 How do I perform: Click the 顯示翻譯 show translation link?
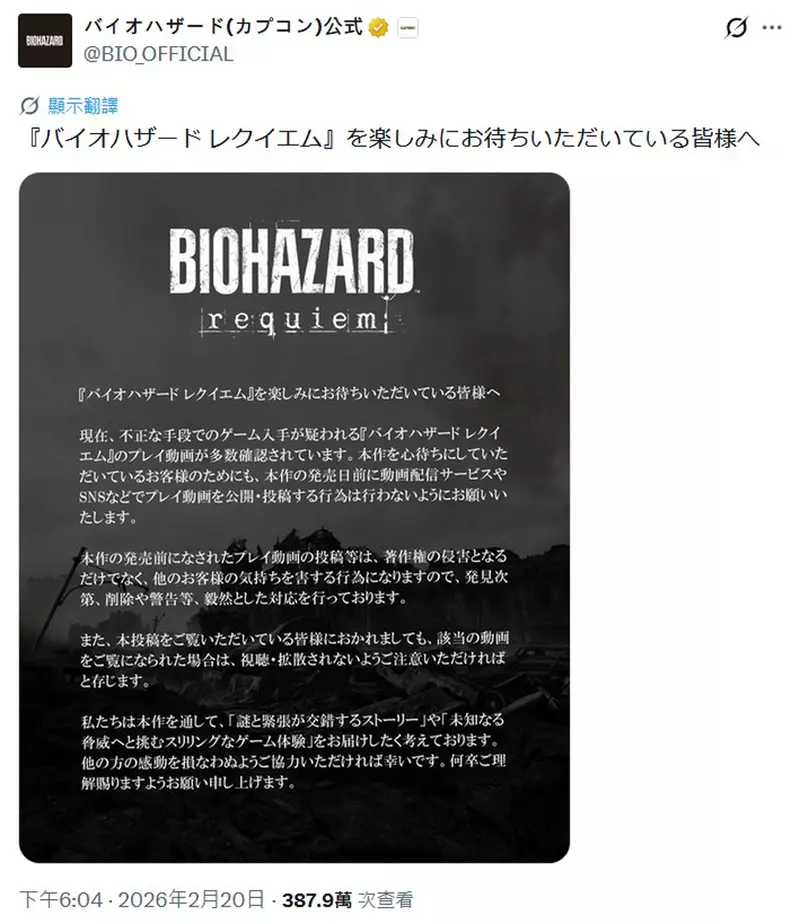[83, 106]
